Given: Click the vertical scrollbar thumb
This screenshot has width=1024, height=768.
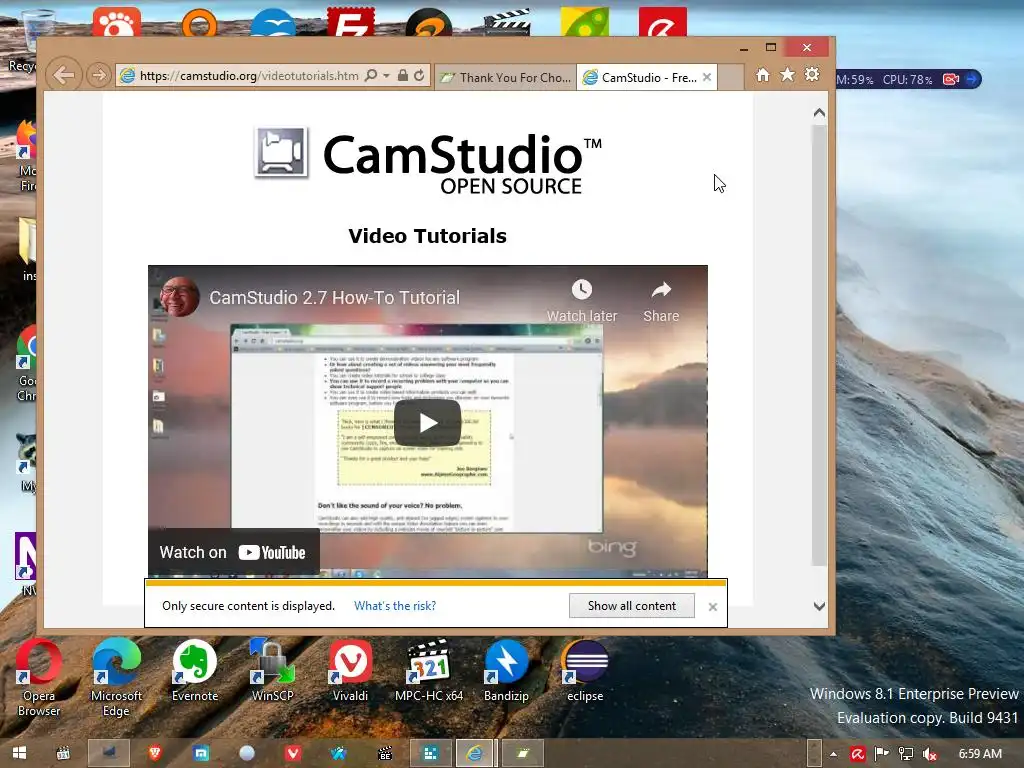Looking at the screenshot, I should pos(819,345).
